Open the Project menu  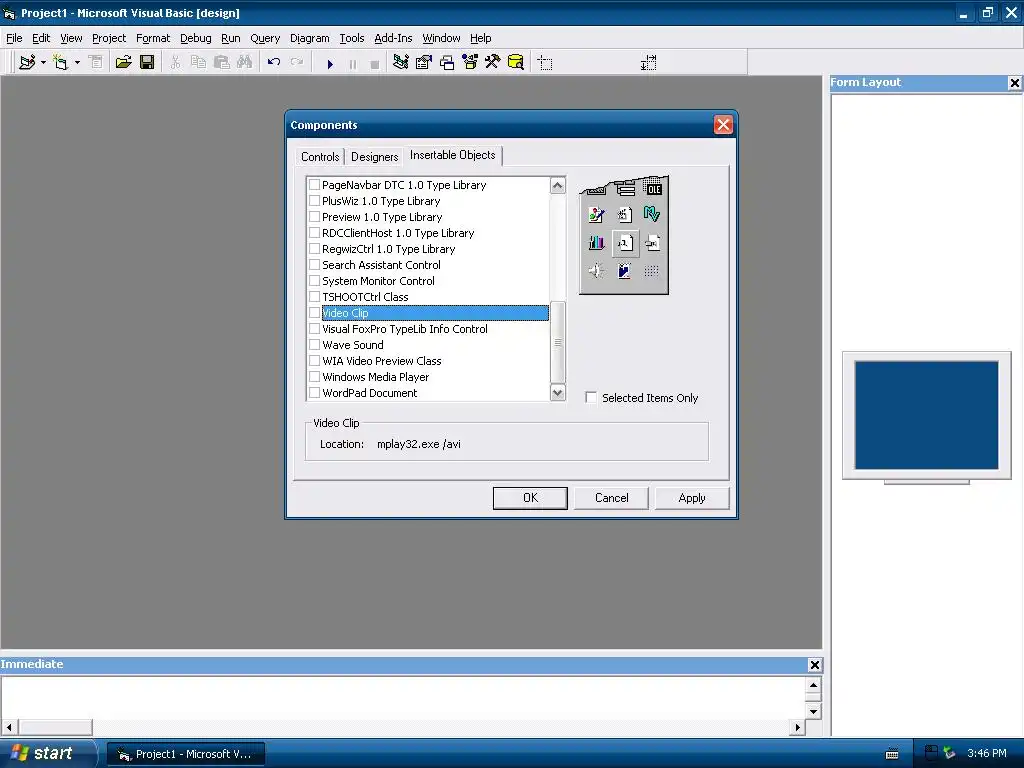(x=108, y=38)
